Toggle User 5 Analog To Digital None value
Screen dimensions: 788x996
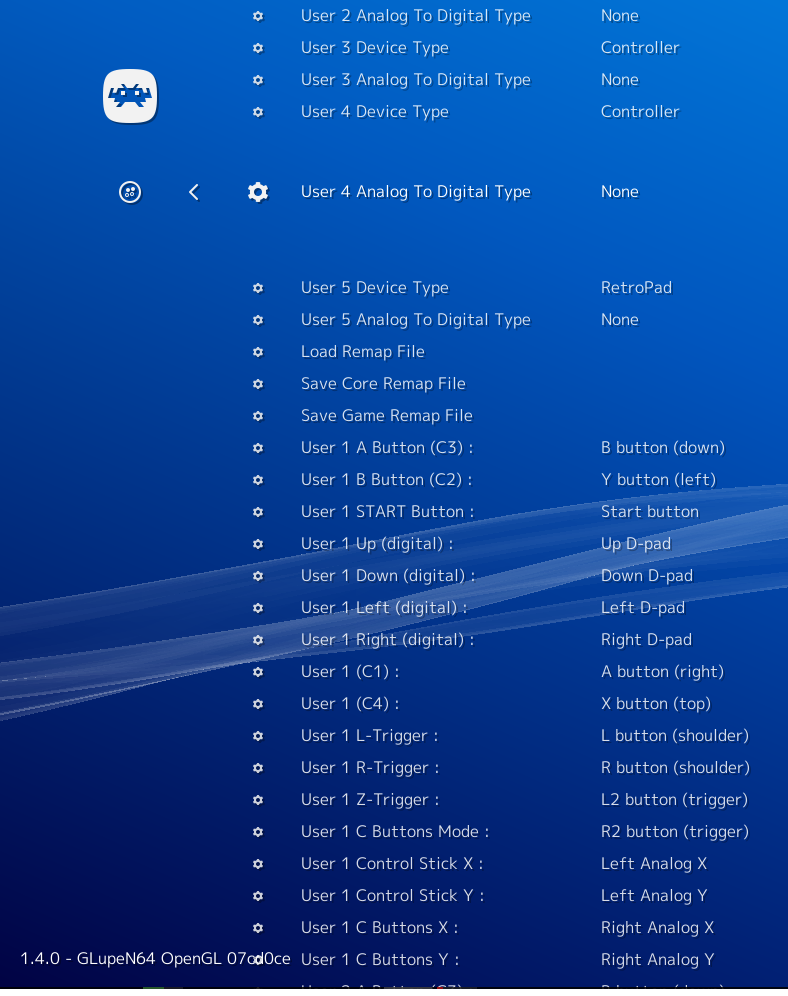(x=619, y=320)
